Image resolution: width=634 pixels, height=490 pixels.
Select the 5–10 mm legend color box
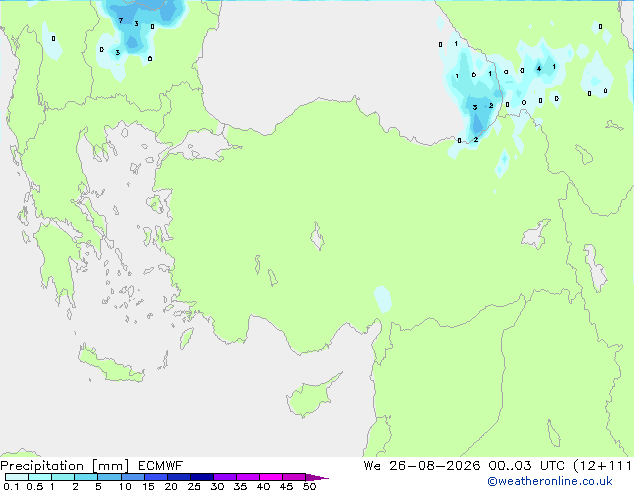[x=110, y=477]
